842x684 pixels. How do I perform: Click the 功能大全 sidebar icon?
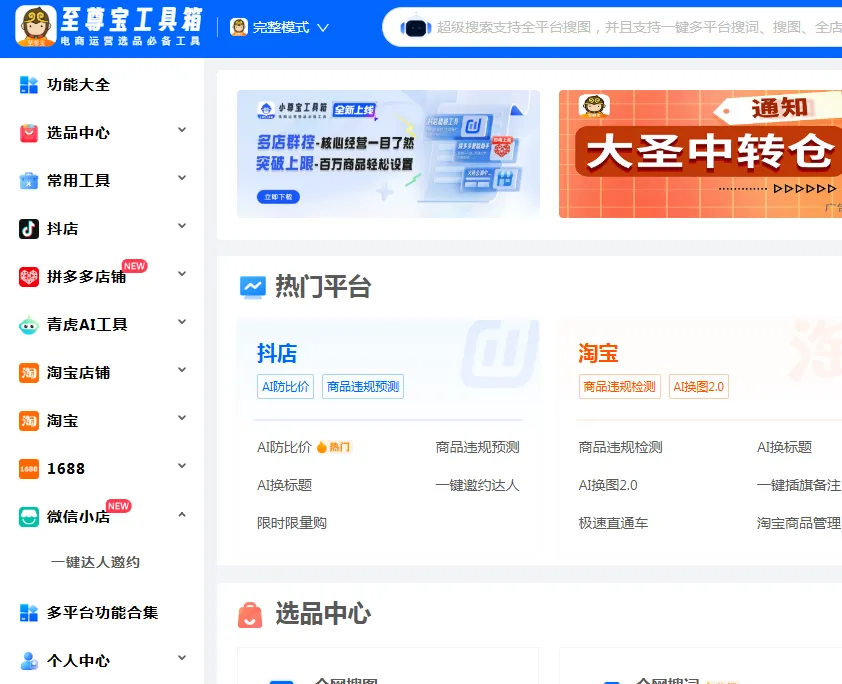tap(28, 85)
